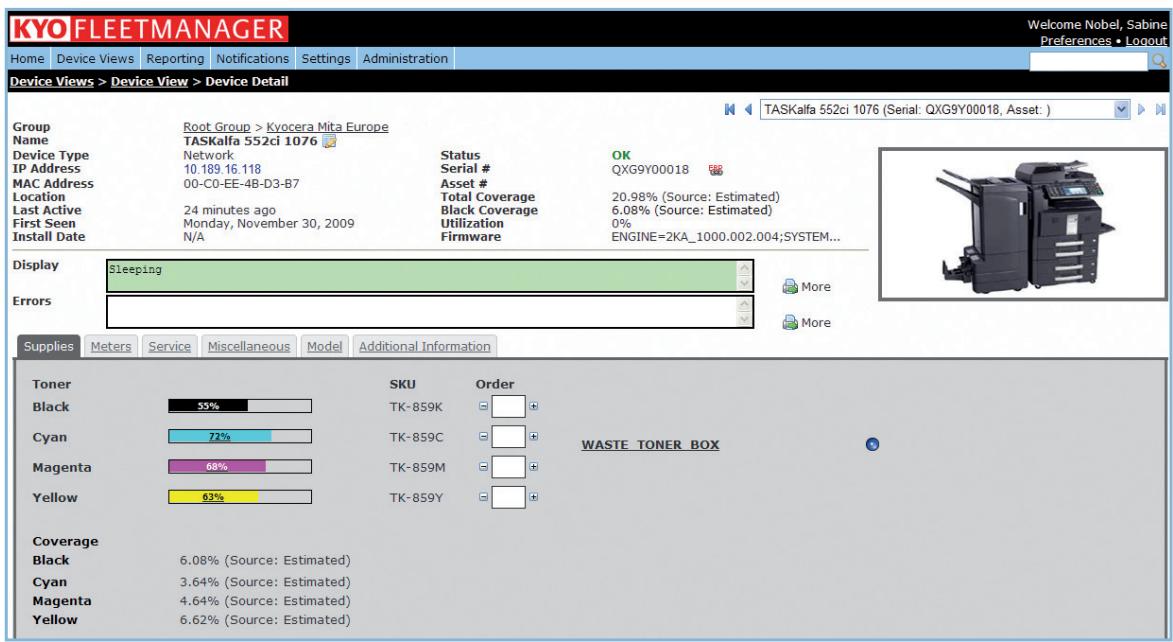This screenshot has height=642, width=1173.
Task: Select the Supplies tab
Action: [x=49, y=346]
